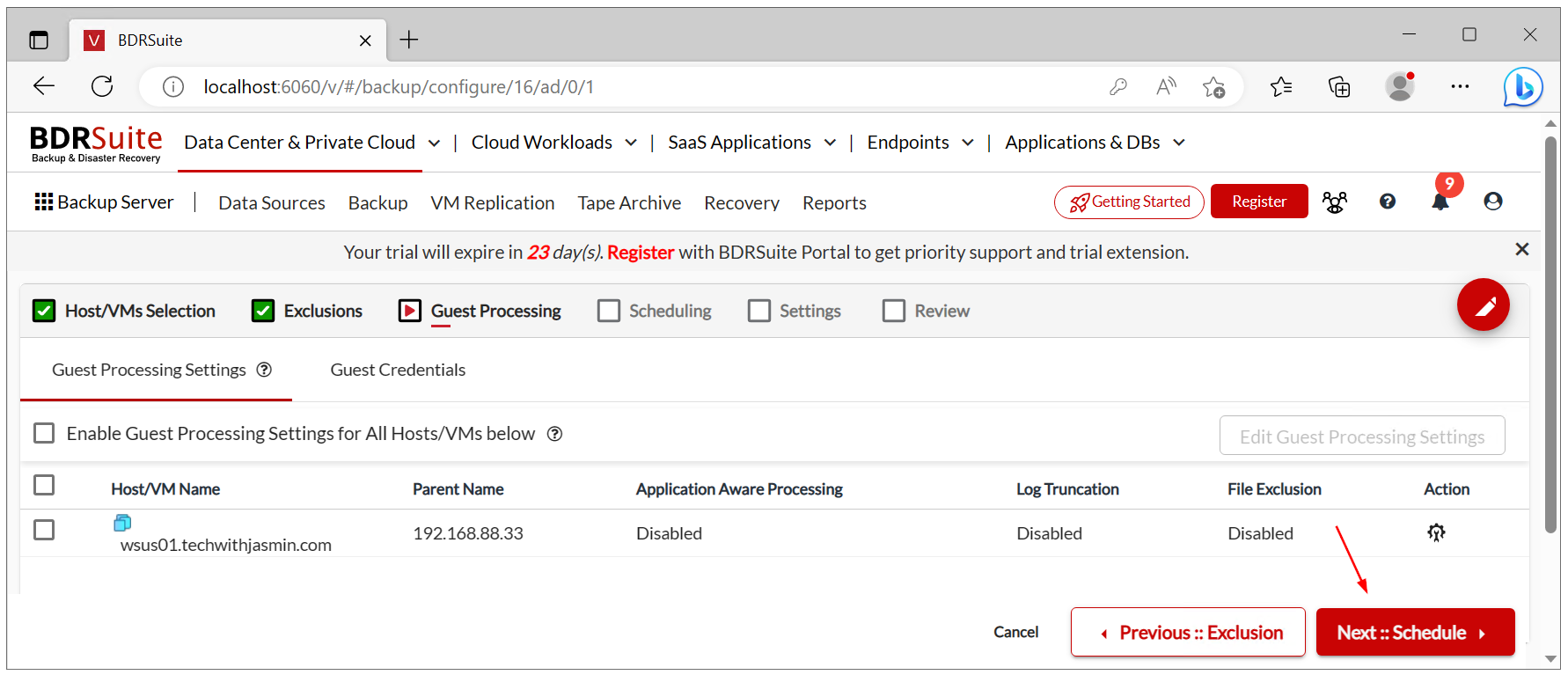Click Edit Guest Processing Settings button
The height and width of the screenshot is (675, 1568).
pos(1362,436)
